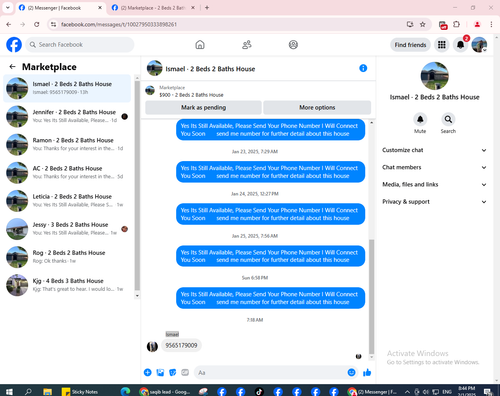This screenshot has height=396, width=500.
Task: Open chat with Jessy - 3 Beds 2 Baths House
Action: tap(67, 229)
